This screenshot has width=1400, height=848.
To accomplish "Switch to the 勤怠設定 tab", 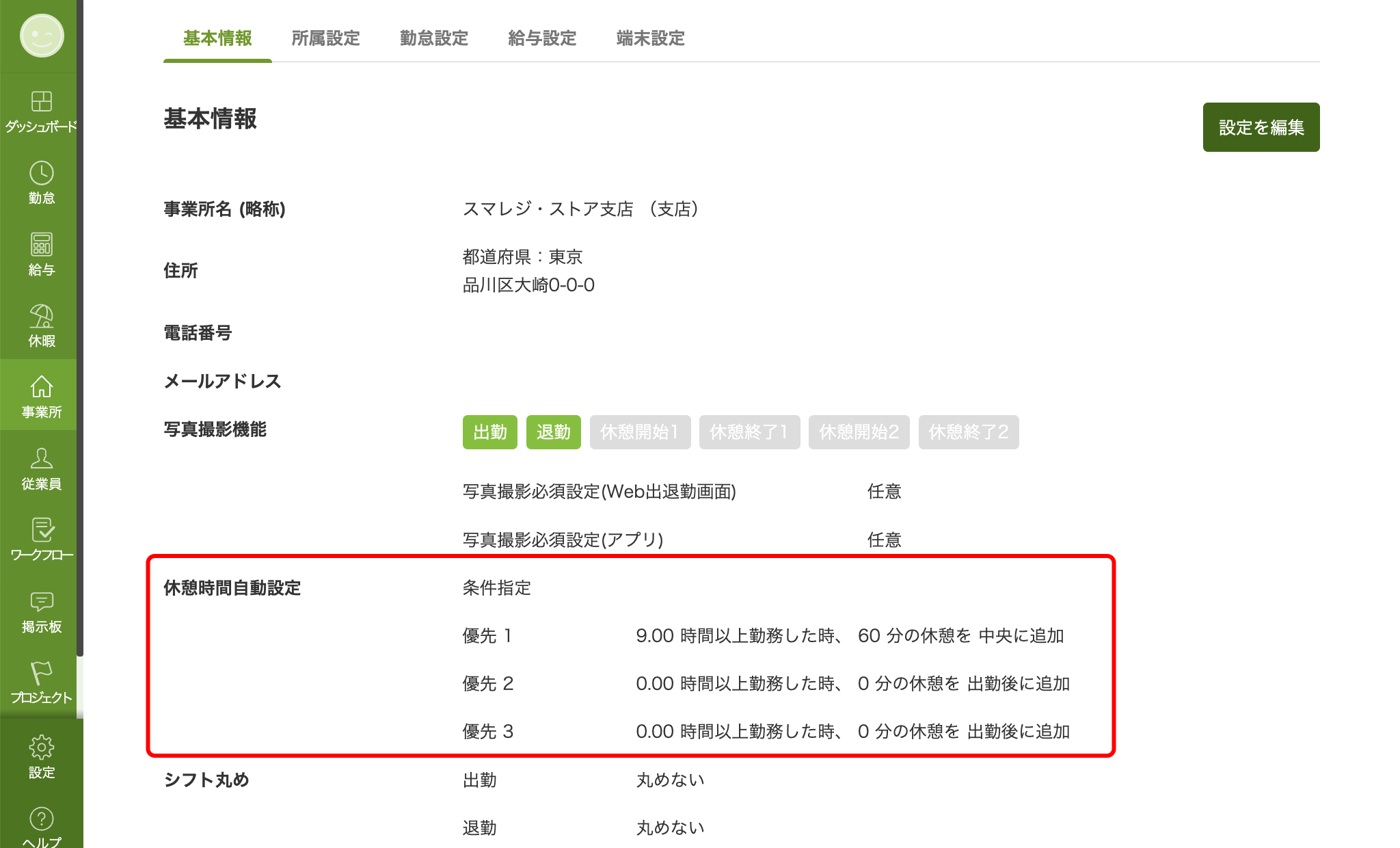I will pos(433,38).
